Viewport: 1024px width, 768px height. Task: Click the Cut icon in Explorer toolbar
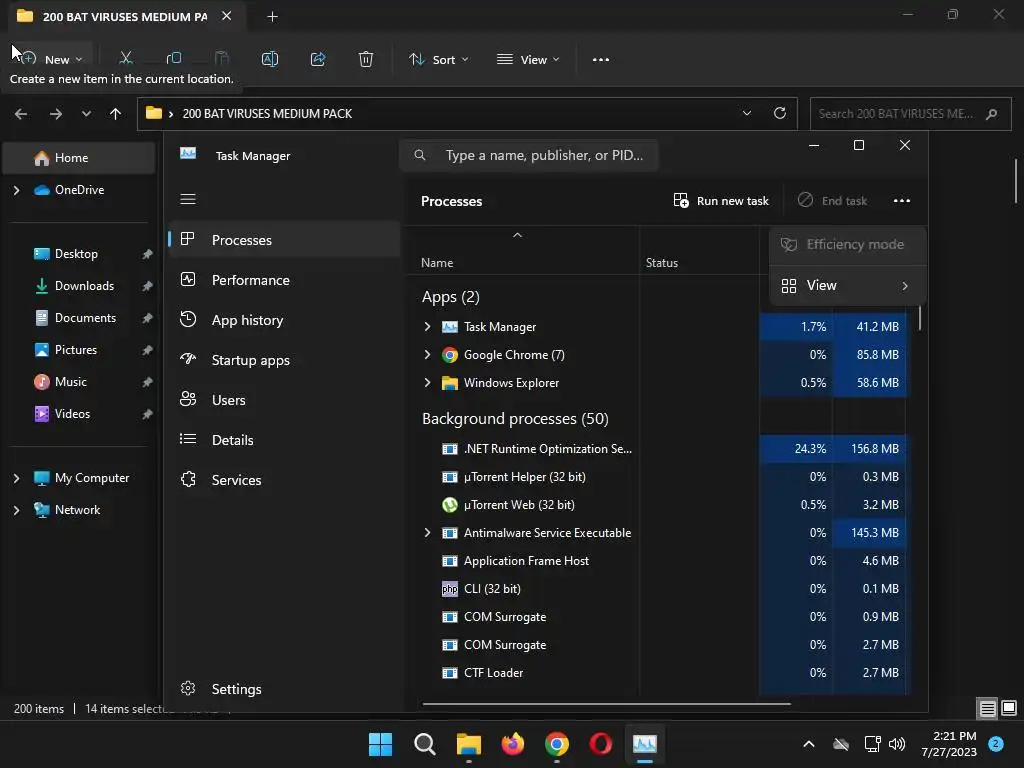126,58
